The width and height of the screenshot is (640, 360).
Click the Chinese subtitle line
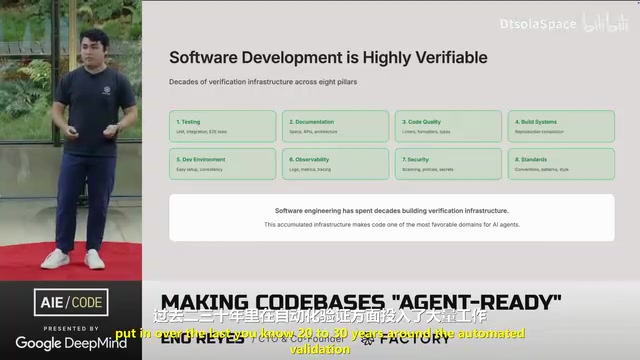(320, 316)
